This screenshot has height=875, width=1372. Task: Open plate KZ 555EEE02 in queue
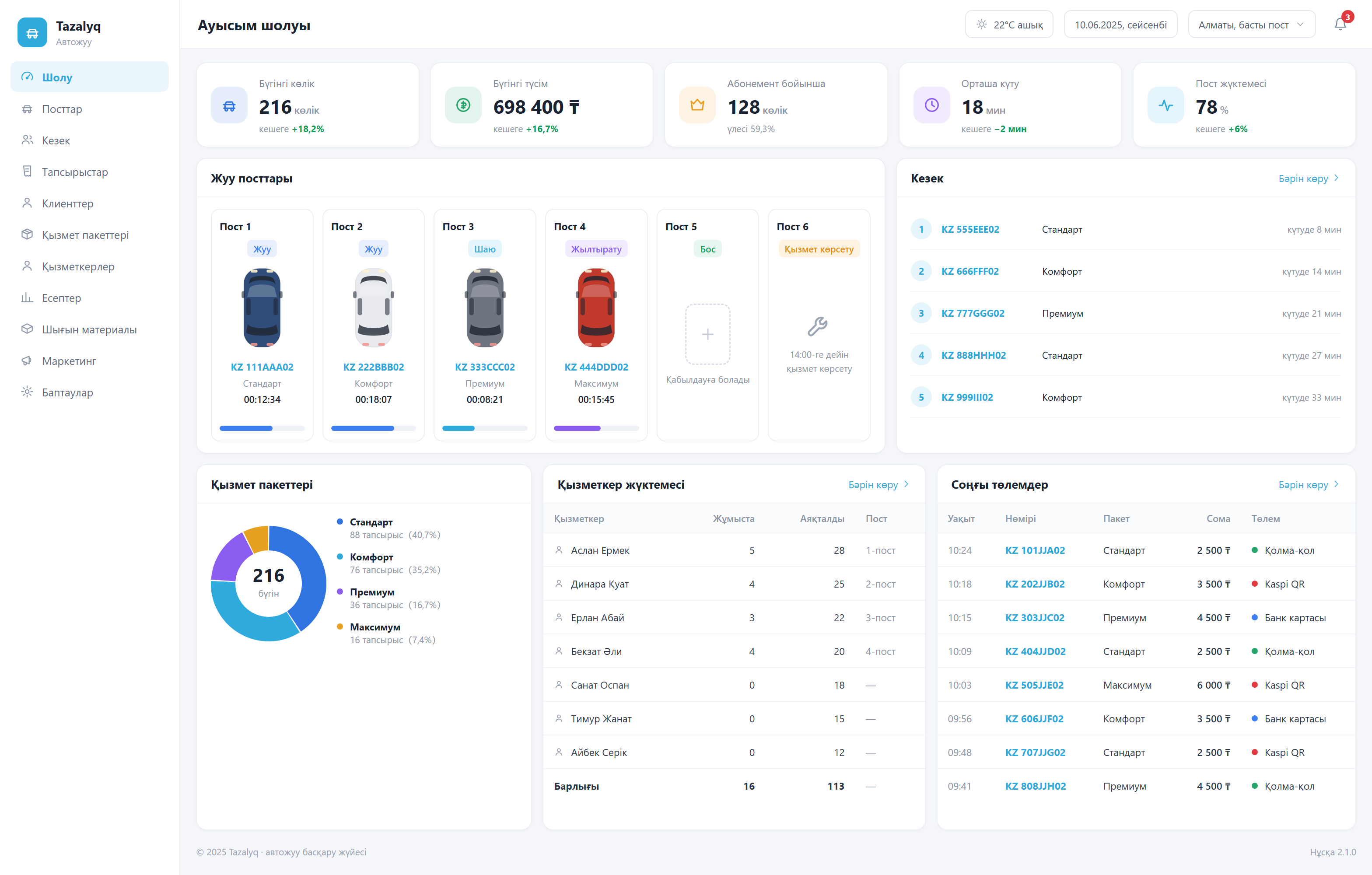coord(970,230)
